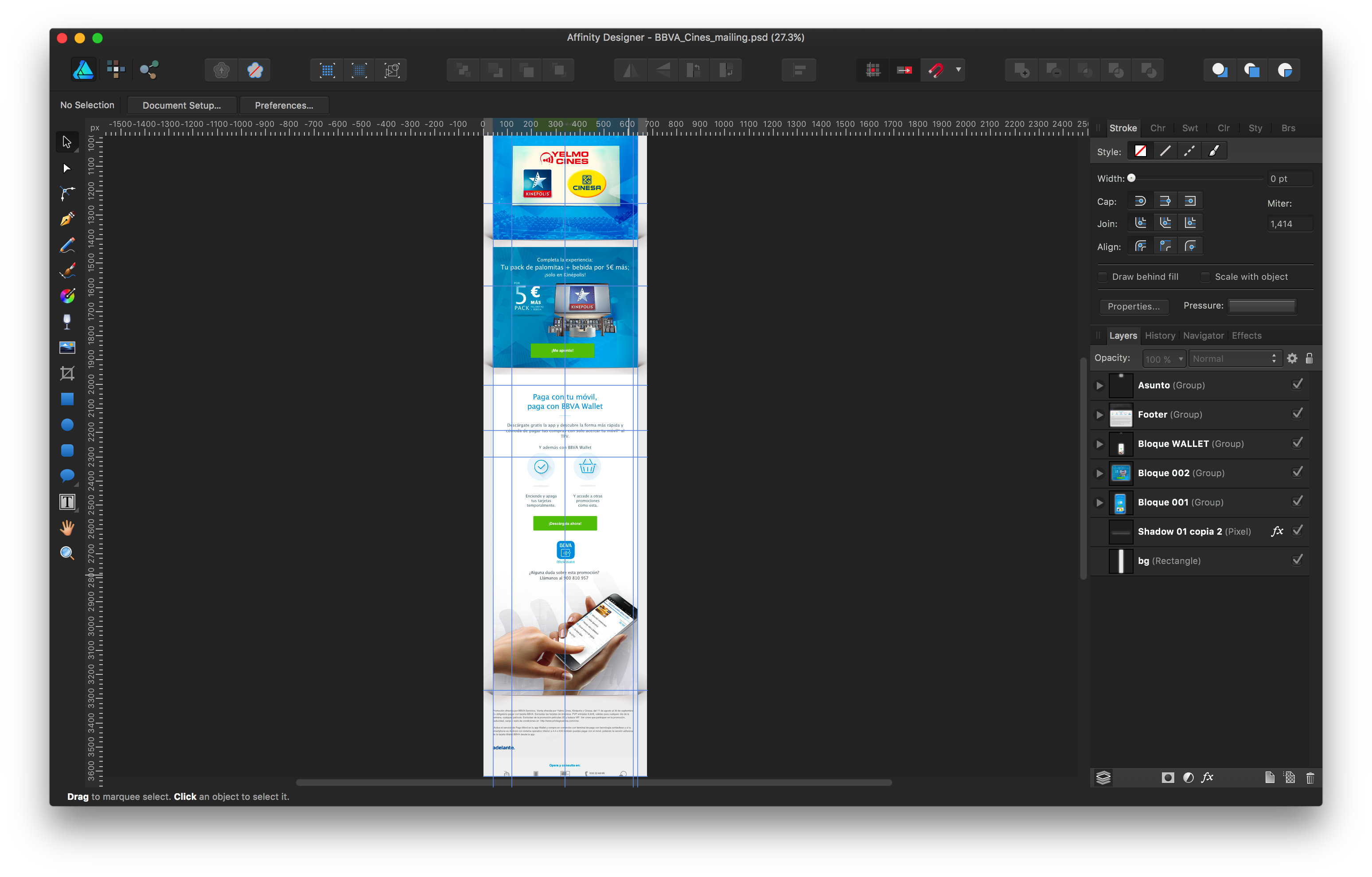Switch to Pixel Persona
This screenshot has width=1372, height=877.
[x=116, y=70]
